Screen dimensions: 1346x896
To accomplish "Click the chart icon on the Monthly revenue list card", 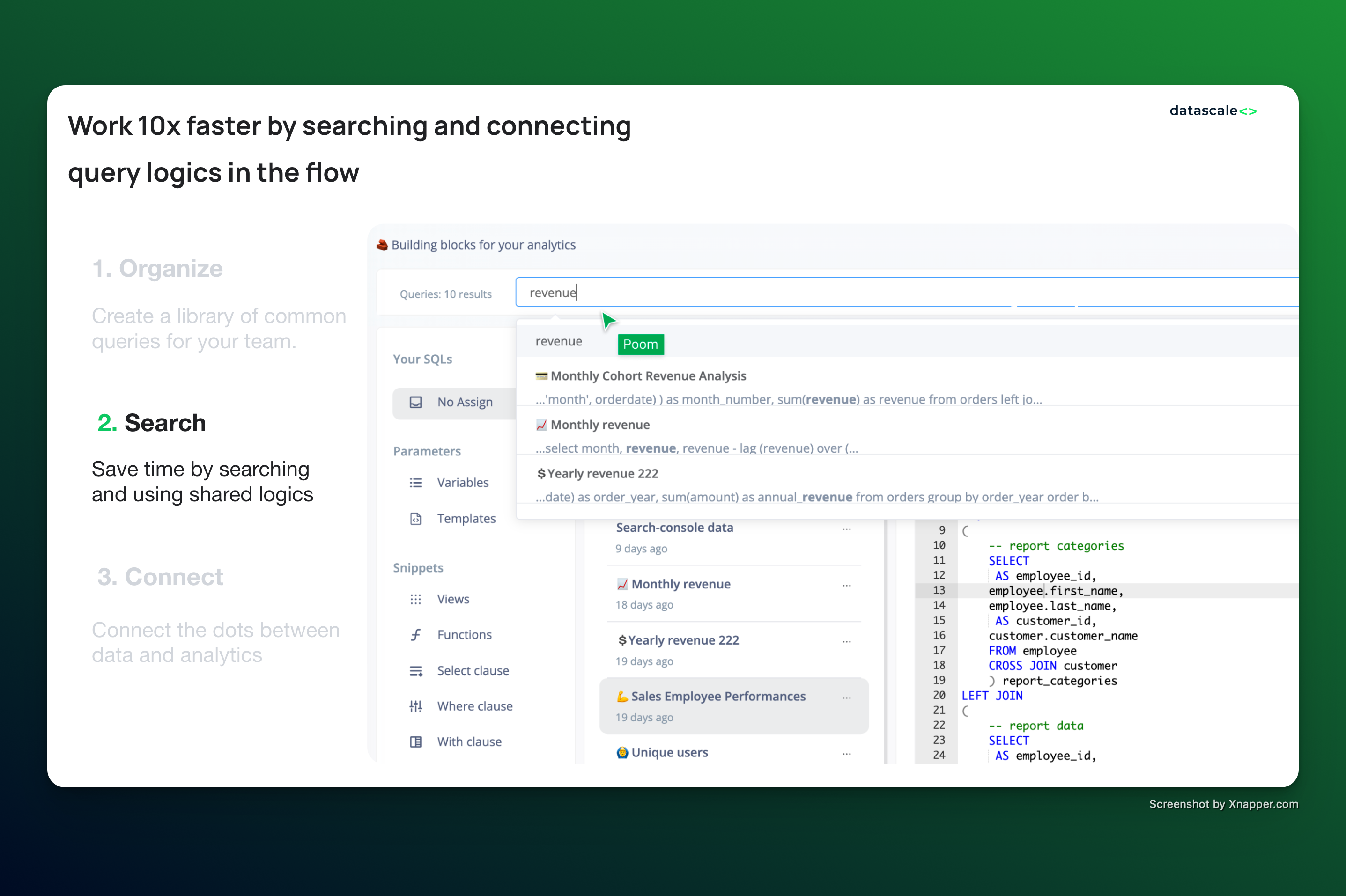I will point(622,584).
